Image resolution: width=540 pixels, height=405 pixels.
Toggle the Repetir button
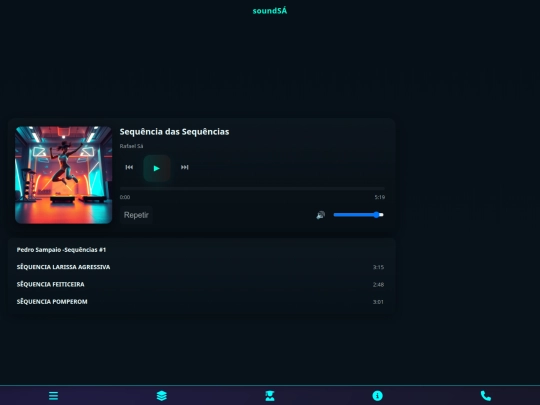[x=136, y=215]
